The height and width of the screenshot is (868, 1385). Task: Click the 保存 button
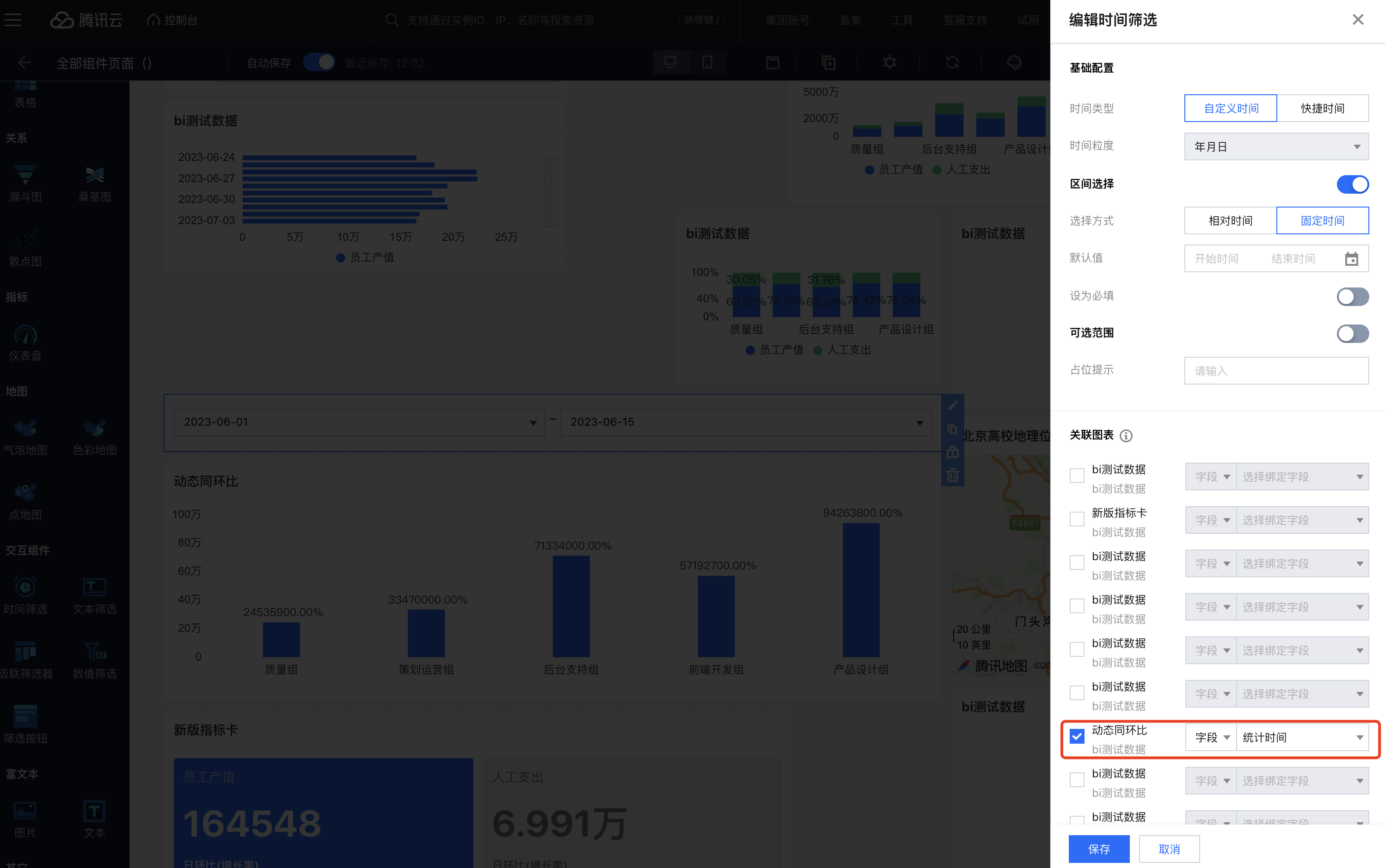tap(1098, 849)
